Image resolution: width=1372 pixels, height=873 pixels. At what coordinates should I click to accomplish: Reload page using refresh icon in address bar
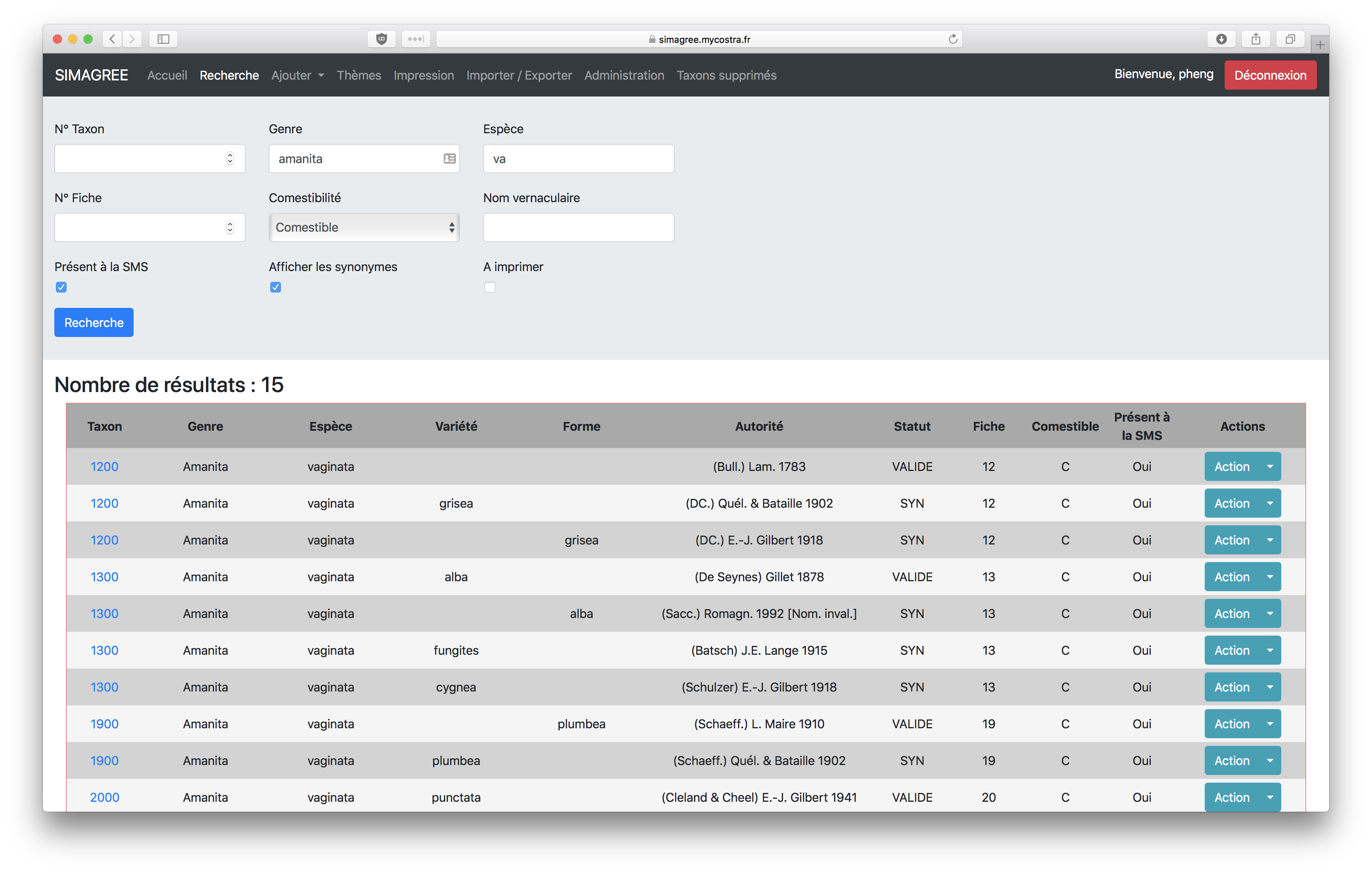953,39
